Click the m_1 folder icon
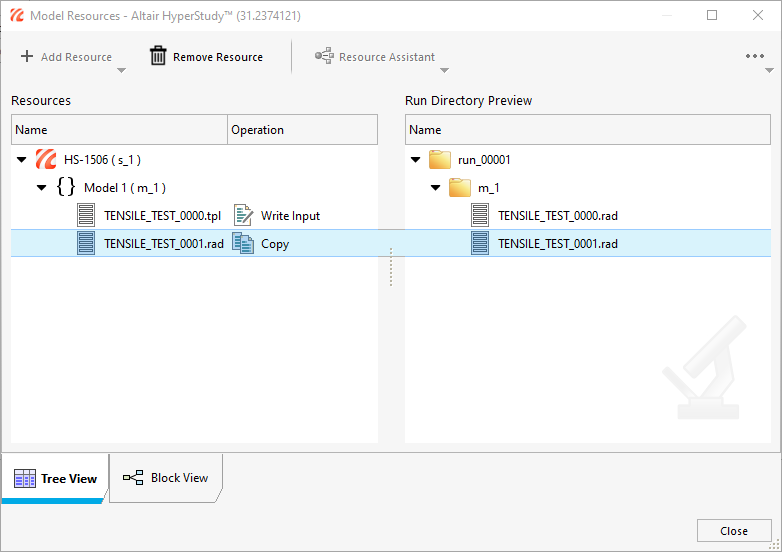 [x=460, y=187]
